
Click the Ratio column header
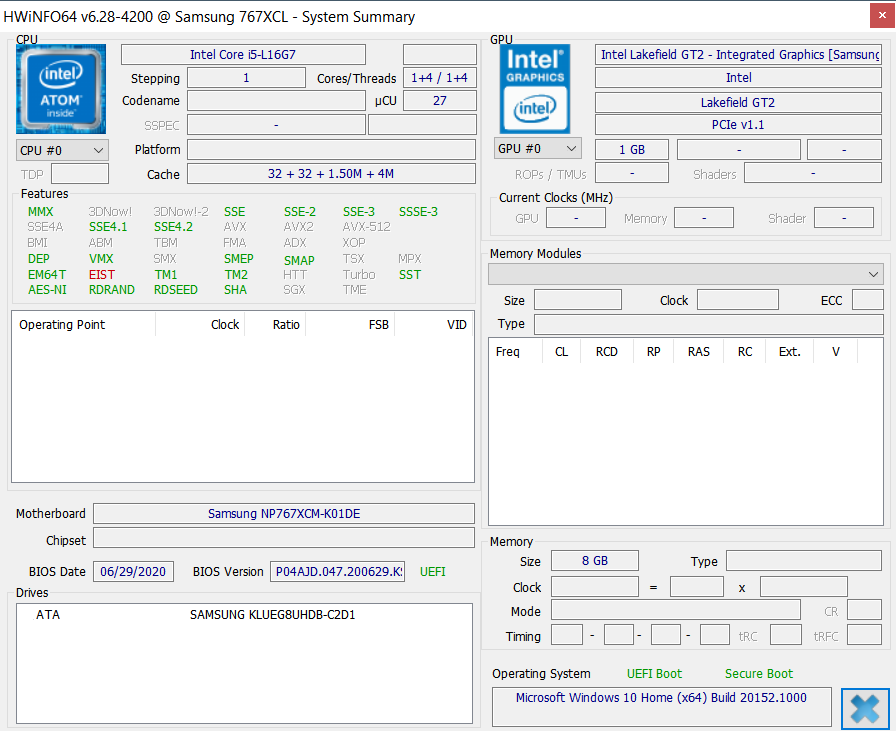[286, 325]
